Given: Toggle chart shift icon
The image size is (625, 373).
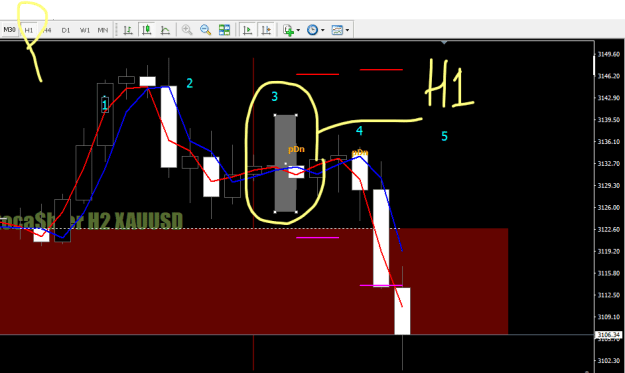Looking at the screenshot, I should tap(266, 30).
